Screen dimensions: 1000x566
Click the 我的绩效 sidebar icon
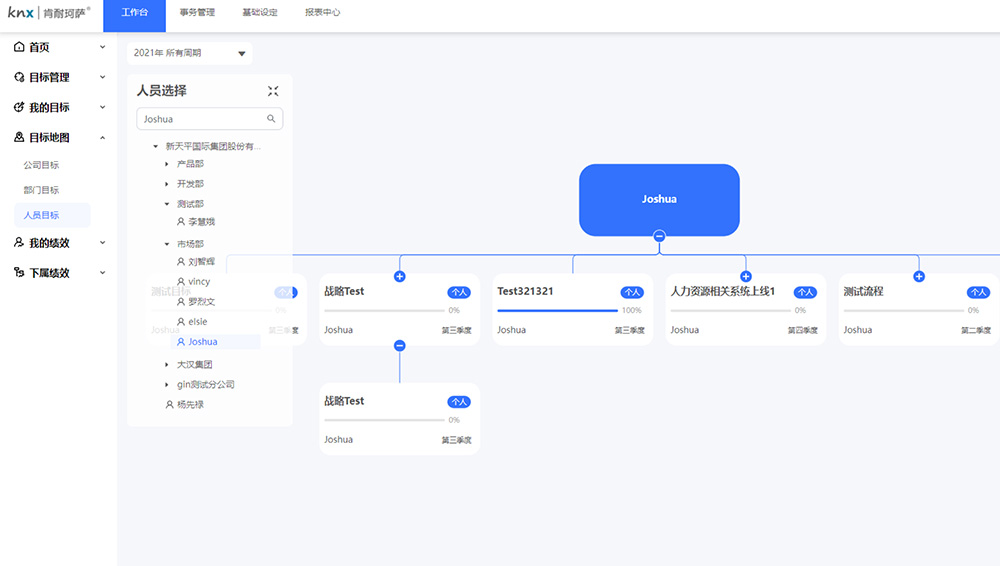[19, 242]
